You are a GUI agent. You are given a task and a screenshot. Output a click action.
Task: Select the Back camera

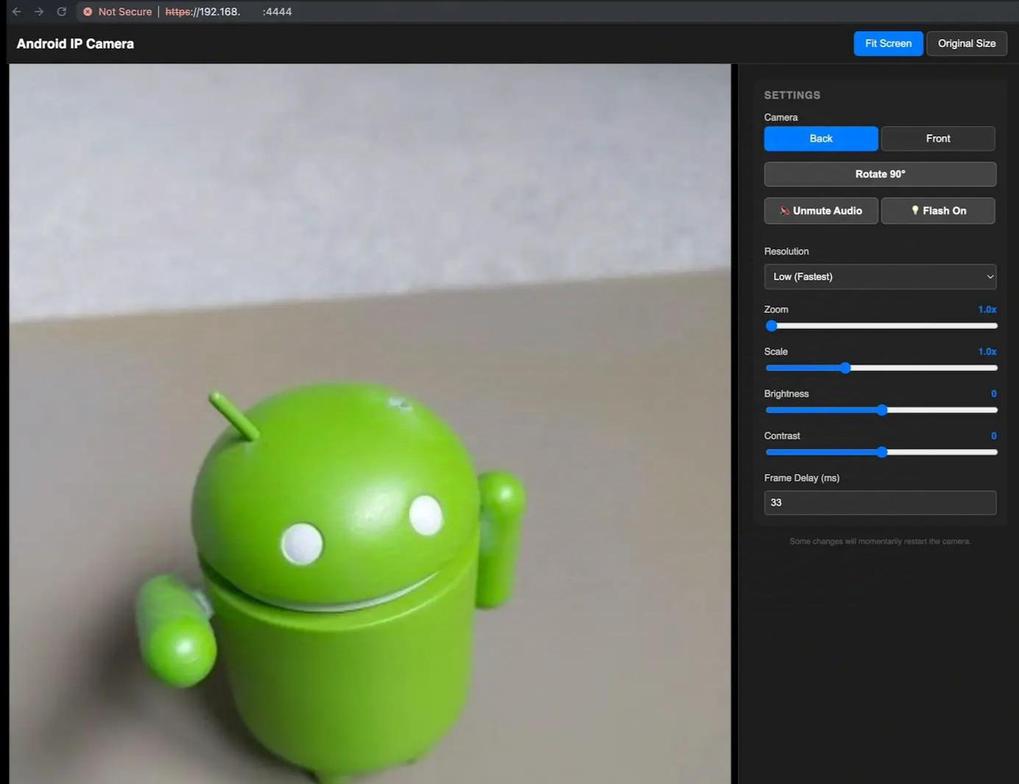pos(821,138)
